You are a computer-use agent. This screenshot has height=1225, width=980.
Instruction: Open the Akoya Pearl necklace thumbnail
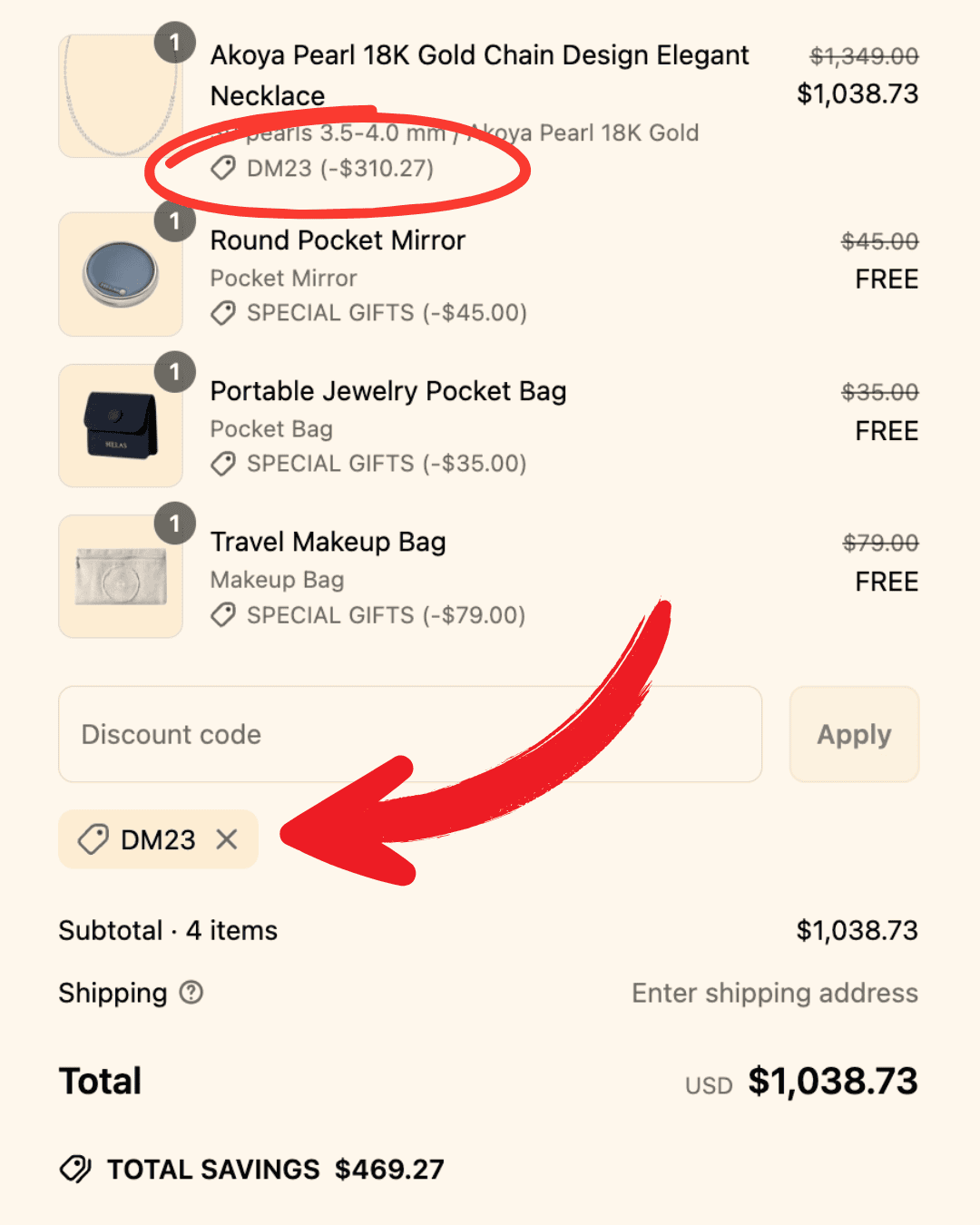[x=120, y=97]
